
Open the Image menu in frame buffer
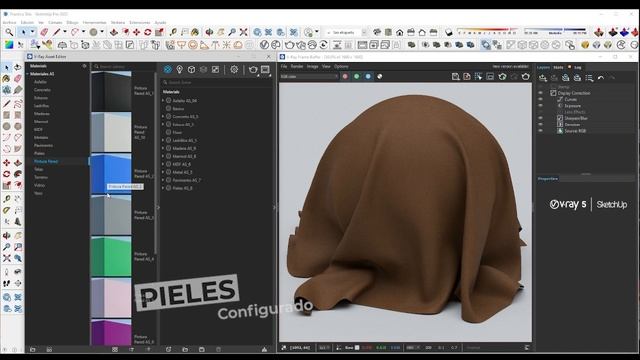(313, 66)
